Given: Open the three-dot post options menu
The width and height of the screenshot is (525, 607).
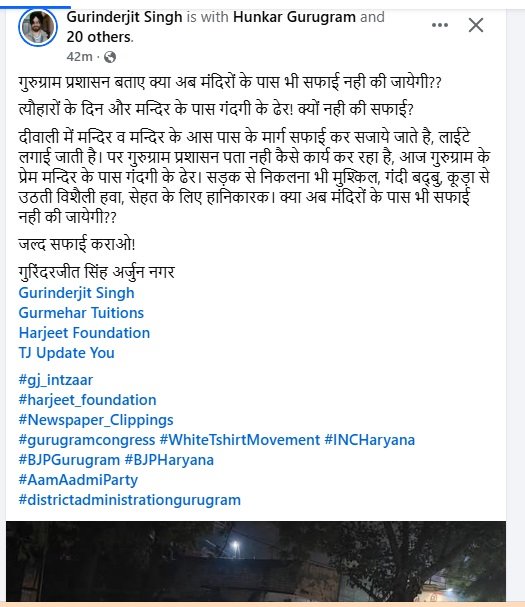Looking at the screenshot, I should tap(440, 25).
